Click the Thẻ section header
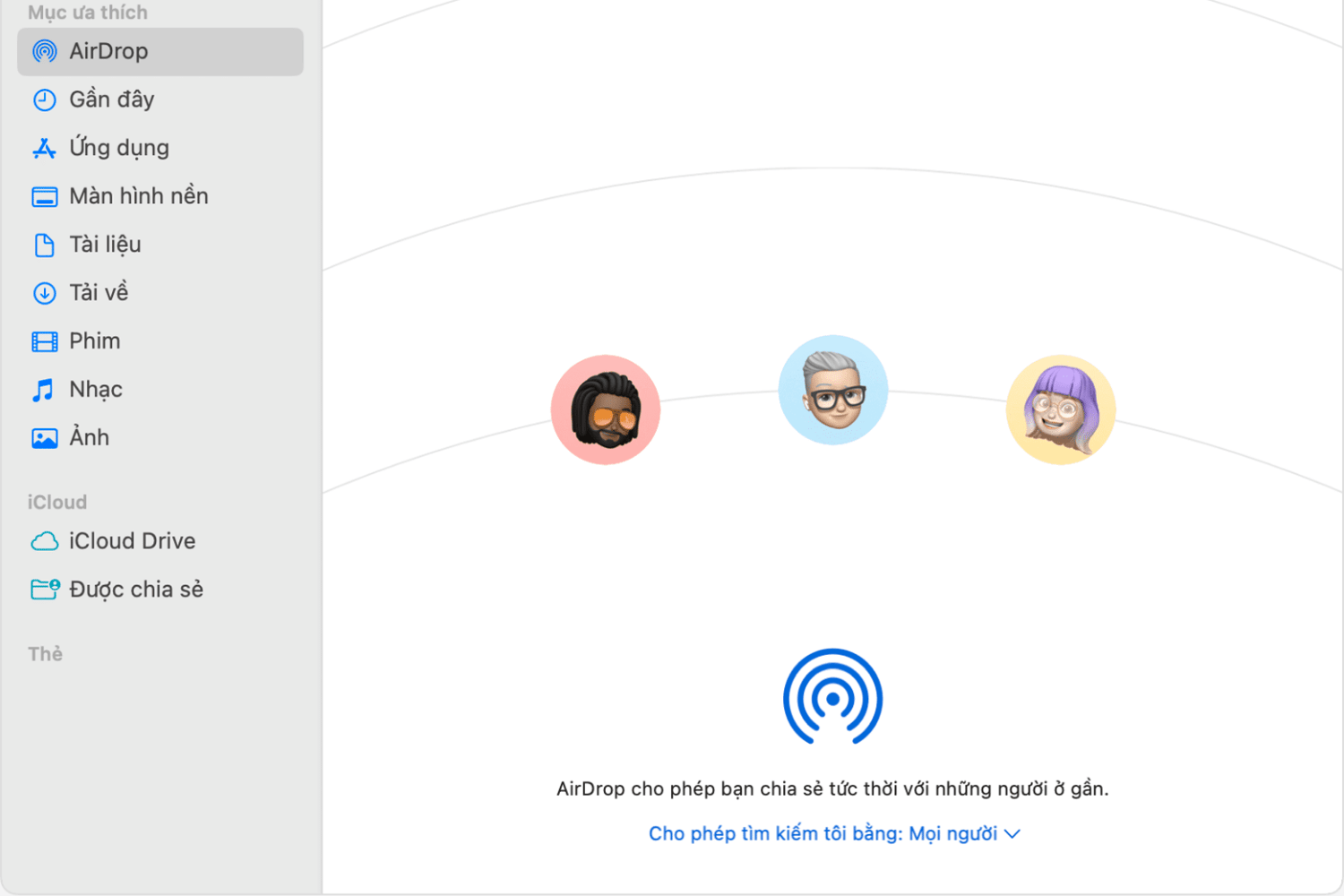Screen dimensions: 1344x896 coord(45,654)
